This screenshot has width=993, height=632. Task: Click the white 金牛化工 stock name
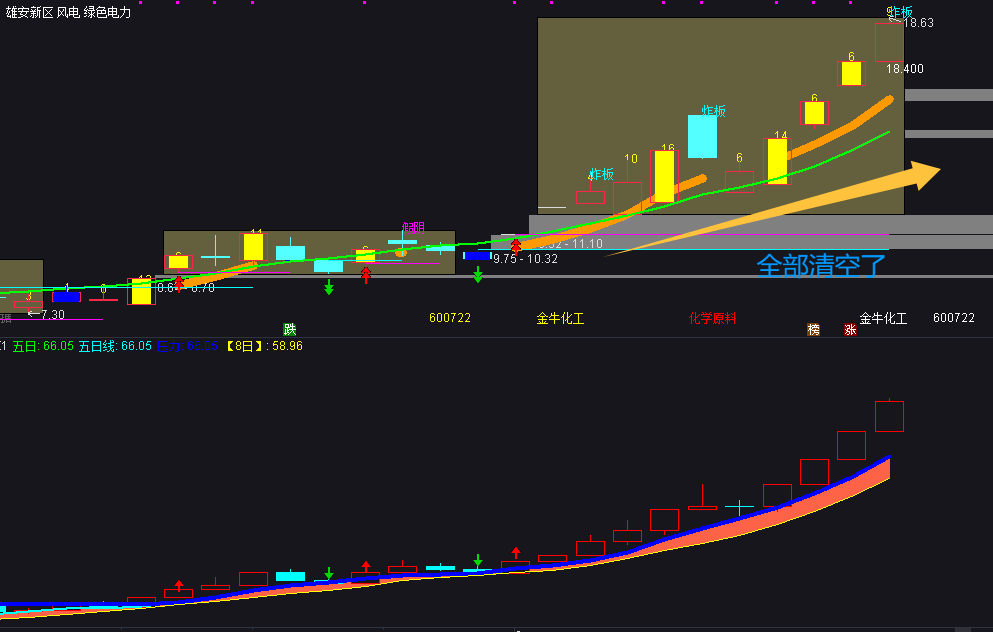coord(883,318)
